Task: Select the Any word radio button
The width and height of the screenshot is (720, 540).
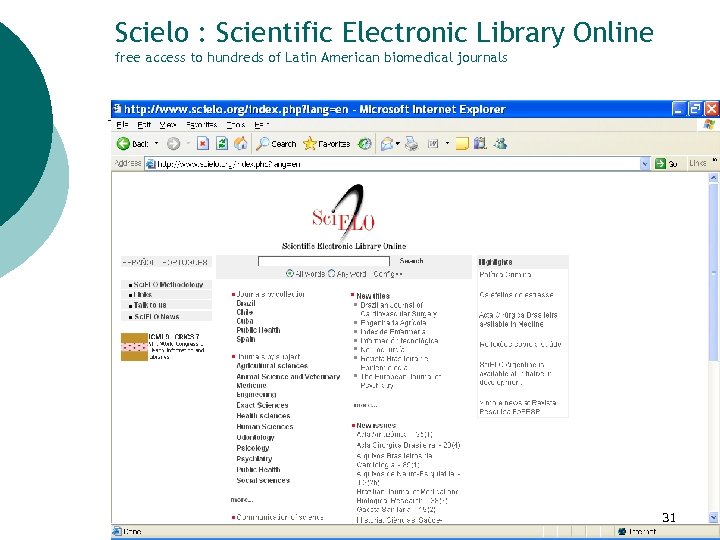Action: click(x=332, y=274)
